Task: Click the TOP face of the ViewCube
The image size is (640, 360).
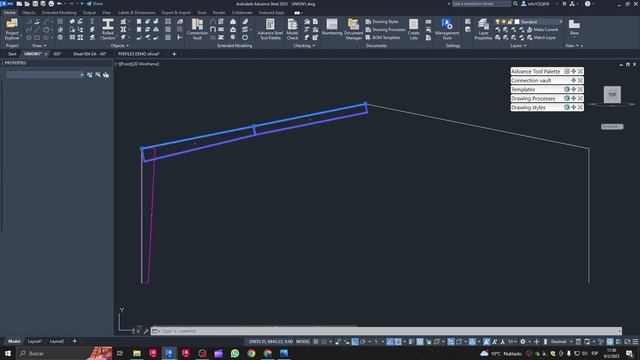Action: point(612,95)
